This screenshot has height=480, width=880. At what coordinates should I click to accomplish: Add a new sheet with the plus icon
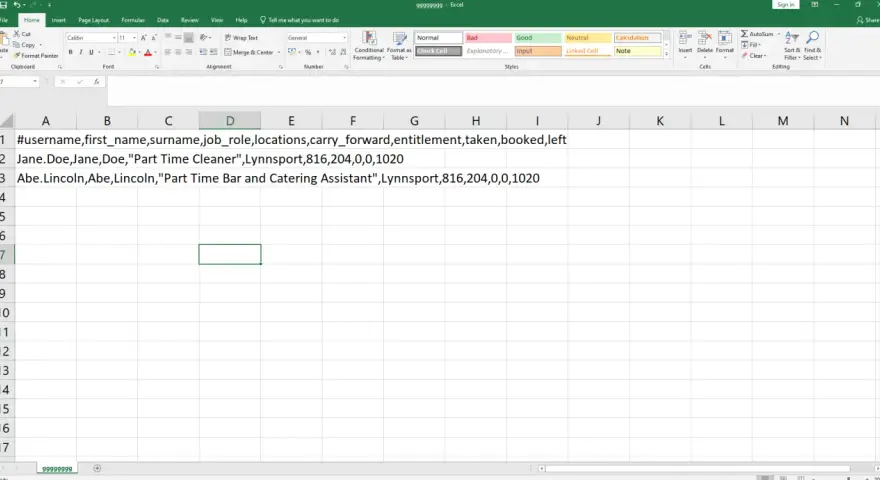coord(97,468)
